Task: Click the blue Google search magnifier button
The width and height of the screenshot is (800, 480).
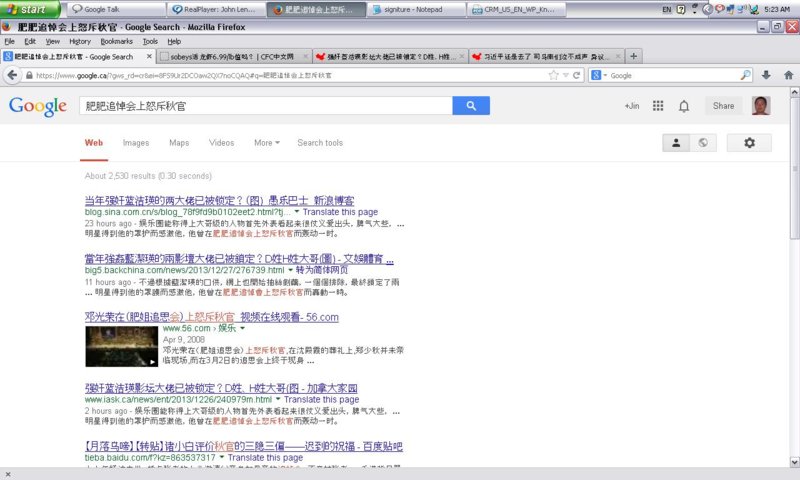Action: click(470, 106)
